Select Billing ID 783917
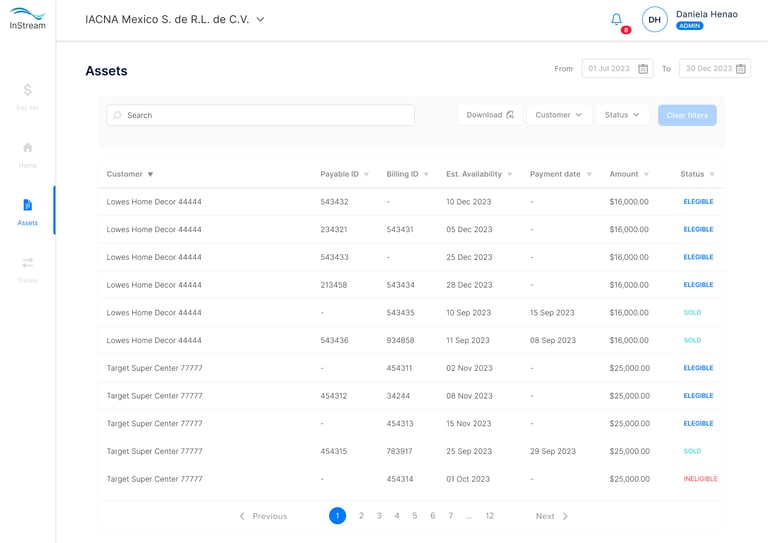The image size is (768, 543). point(399,451)
